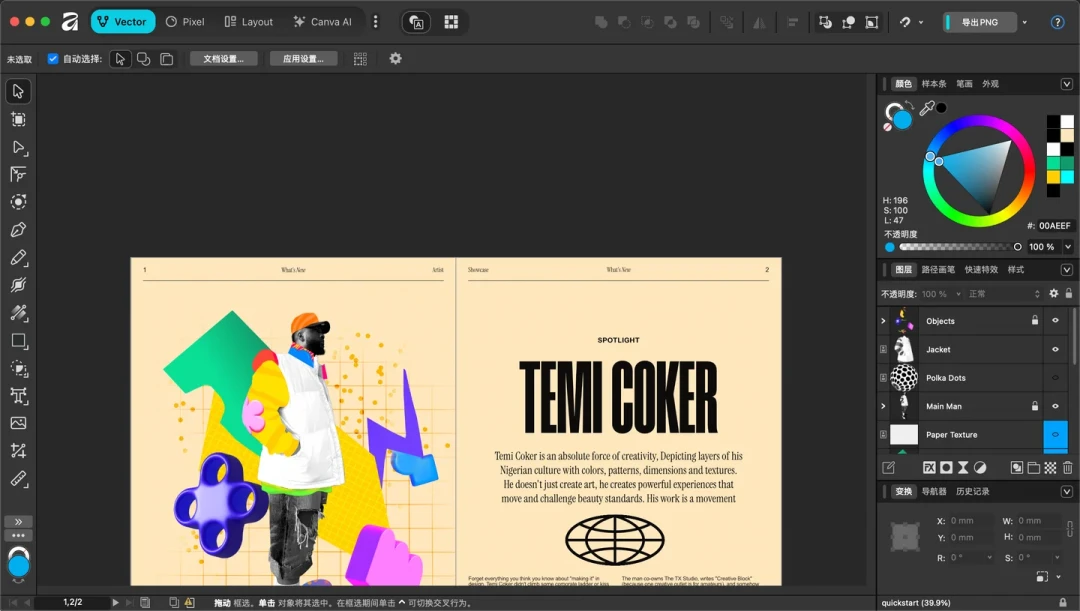The image size is (1080, 611).
Task: Unlock the Main Man layer
Action: 1035,406
